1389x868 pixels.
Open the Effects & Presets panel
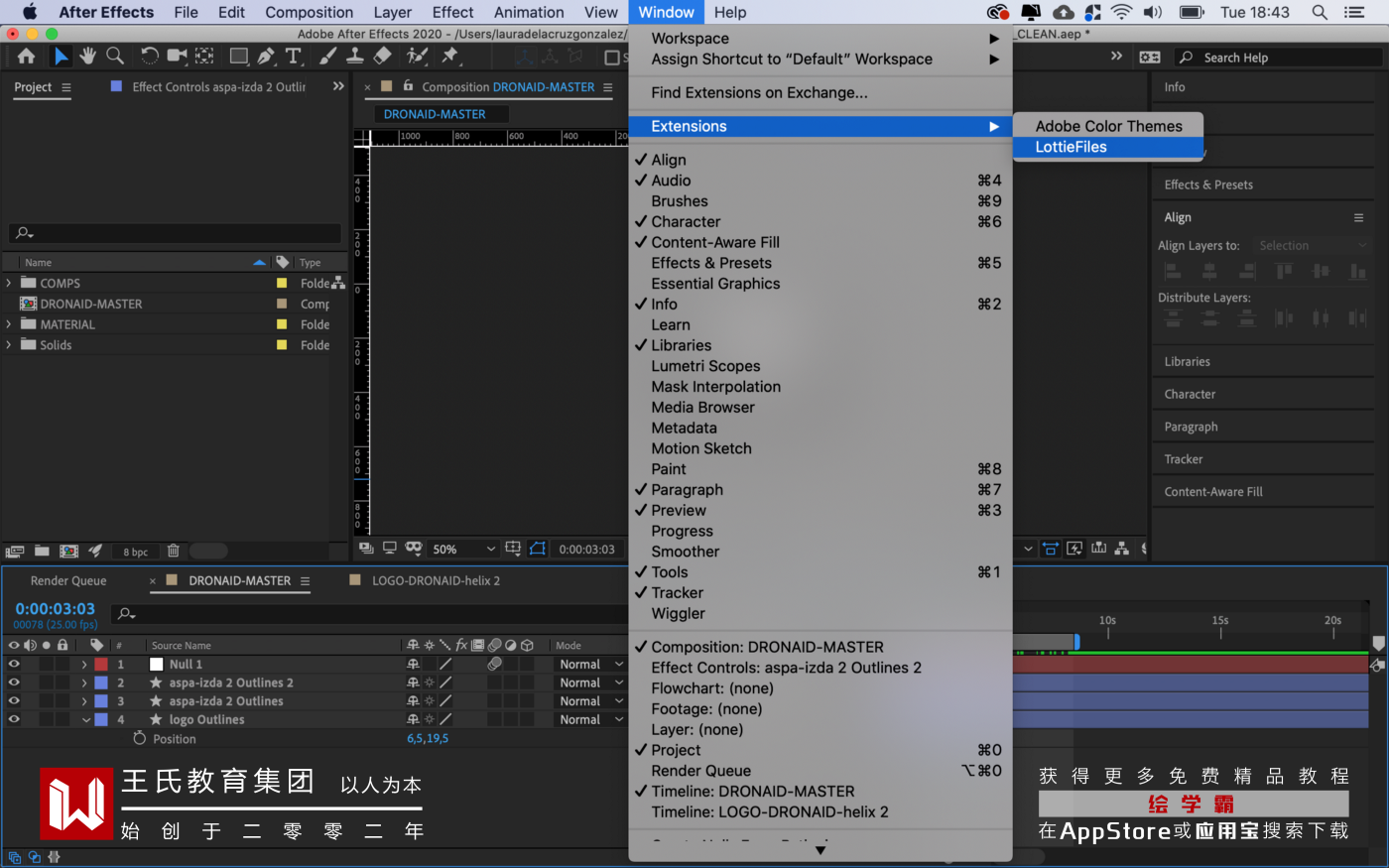click(1208, 185)
